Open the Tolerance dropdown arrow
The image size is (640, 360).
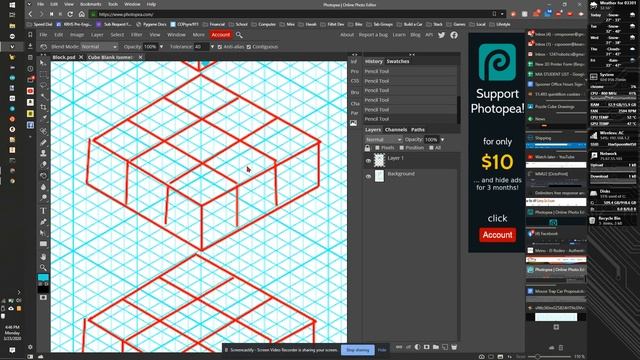click(212, 47)
